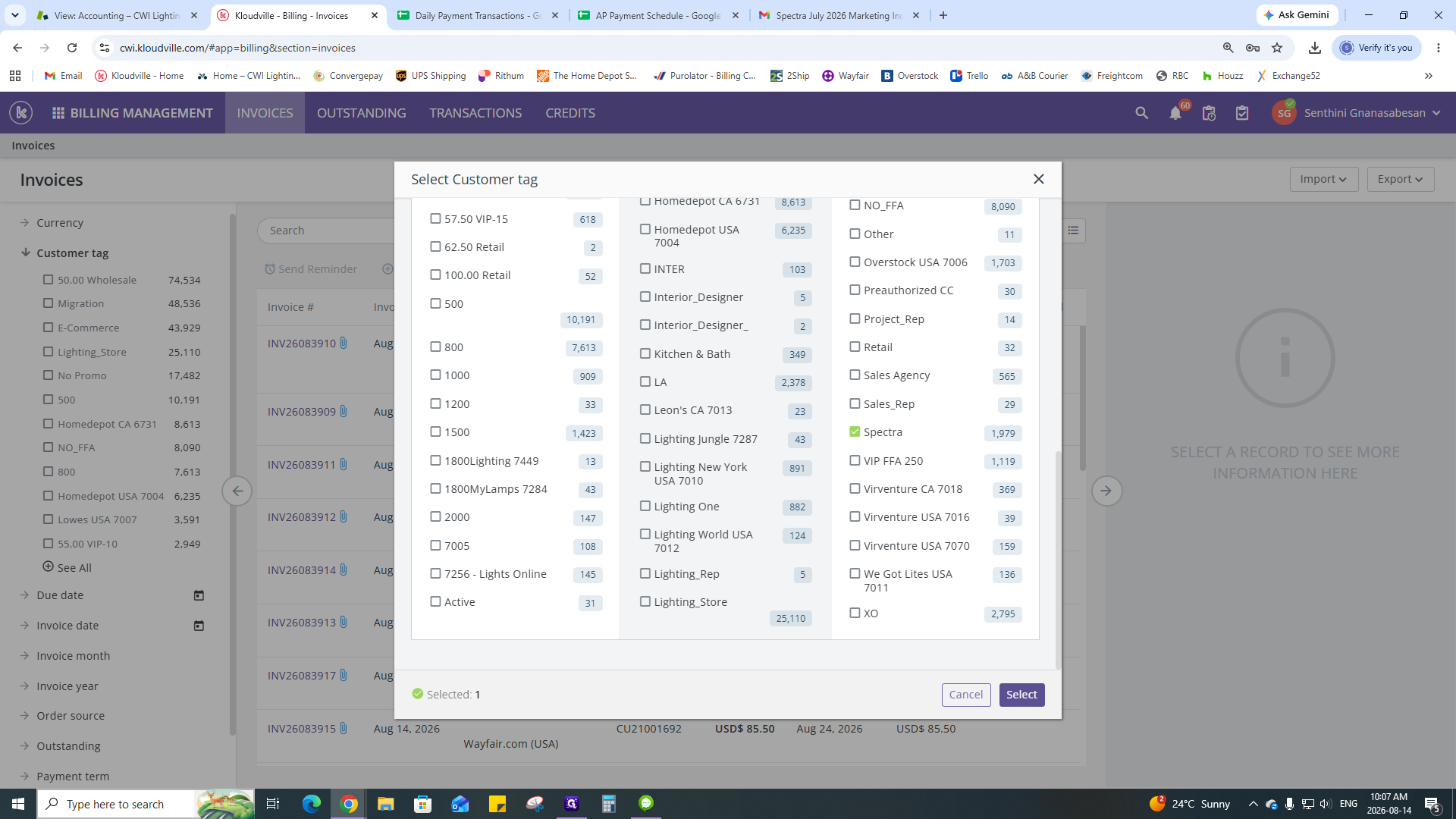Uncheck the Spectra tag checkbox
This screenshot has height=819, width=1456.
855,431
